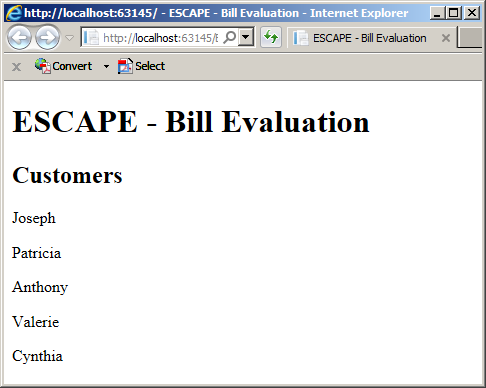Click the customer name Patricia
This screenshot has height=388, width=486.
pos(36,253)
